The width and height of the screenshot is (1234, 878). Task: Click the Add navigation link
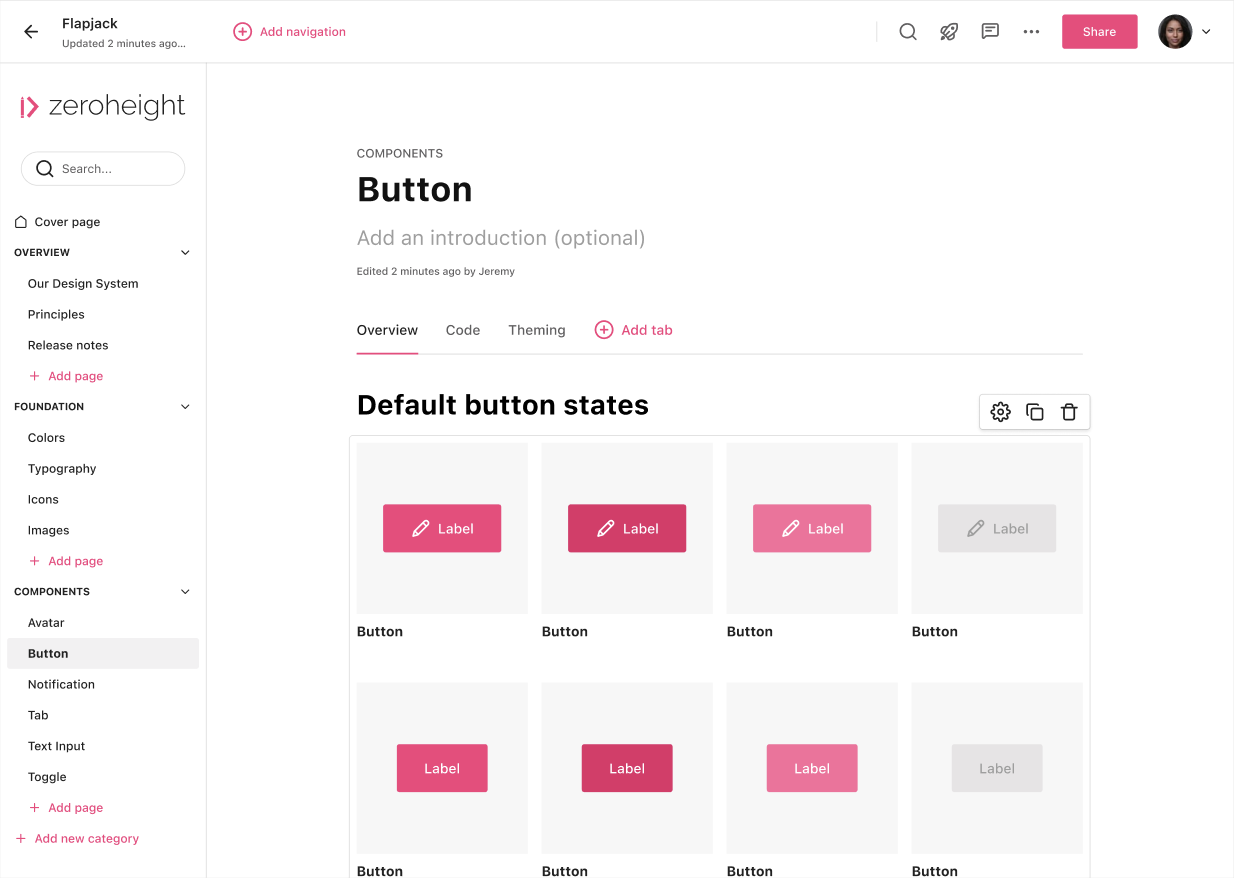303,32
